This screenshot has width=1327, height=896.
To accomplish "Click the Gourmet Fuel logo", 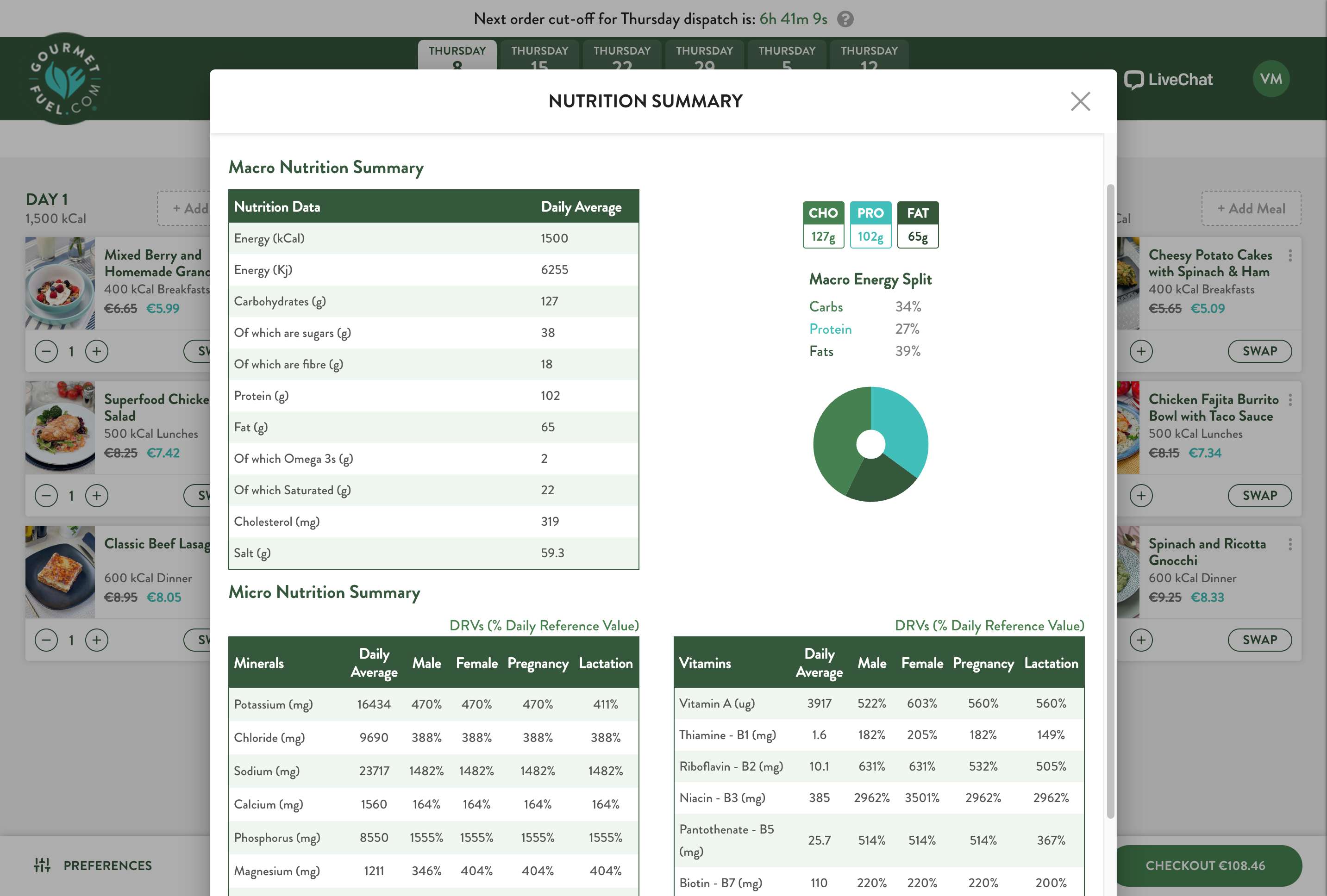I will coord(65,79).
